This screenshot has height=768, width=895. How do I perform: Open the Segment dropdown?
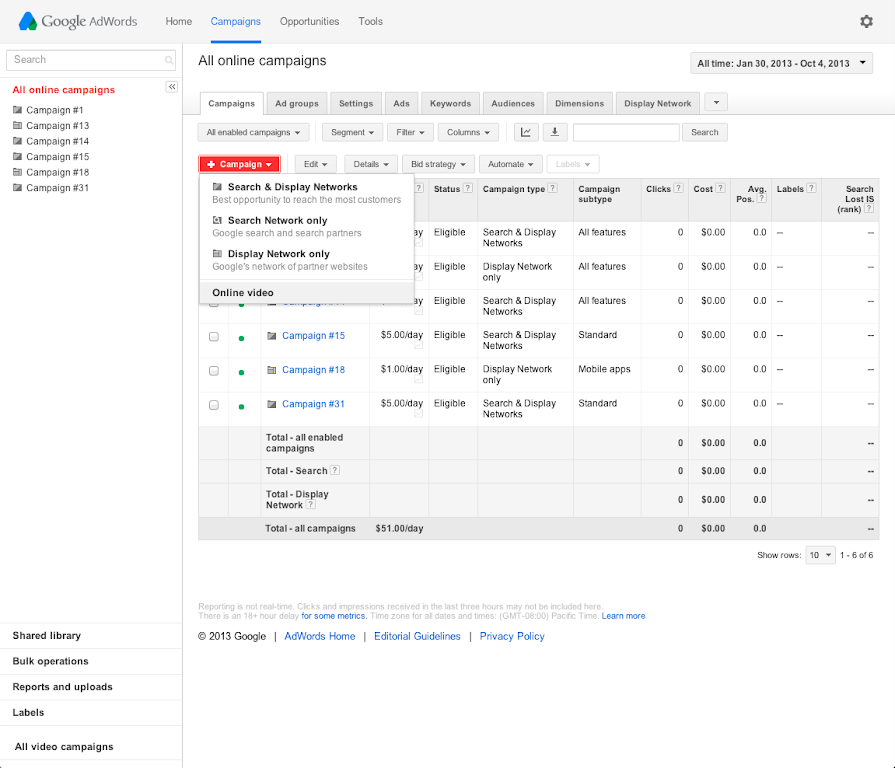click(x=352, y=132)
